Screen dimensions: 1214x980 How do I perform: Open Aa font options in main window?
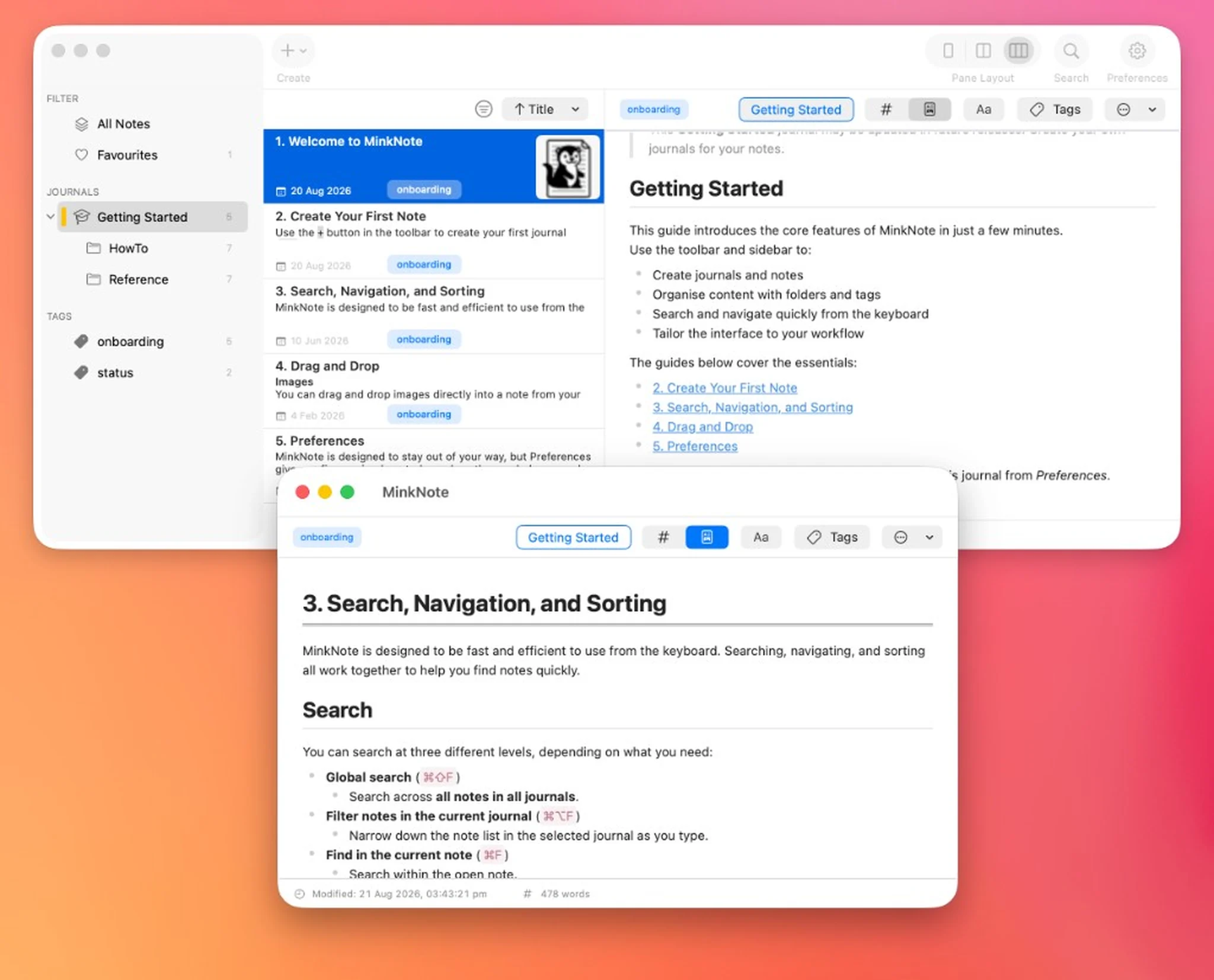tap(983, 109)
